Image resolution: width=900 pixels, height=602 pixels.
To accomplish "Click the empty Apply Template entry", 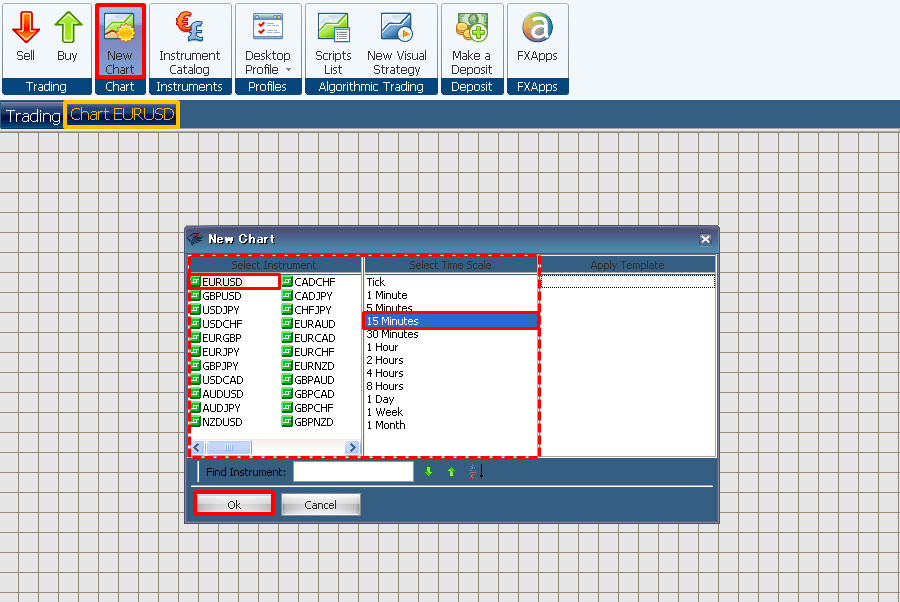I will [627, 281].
